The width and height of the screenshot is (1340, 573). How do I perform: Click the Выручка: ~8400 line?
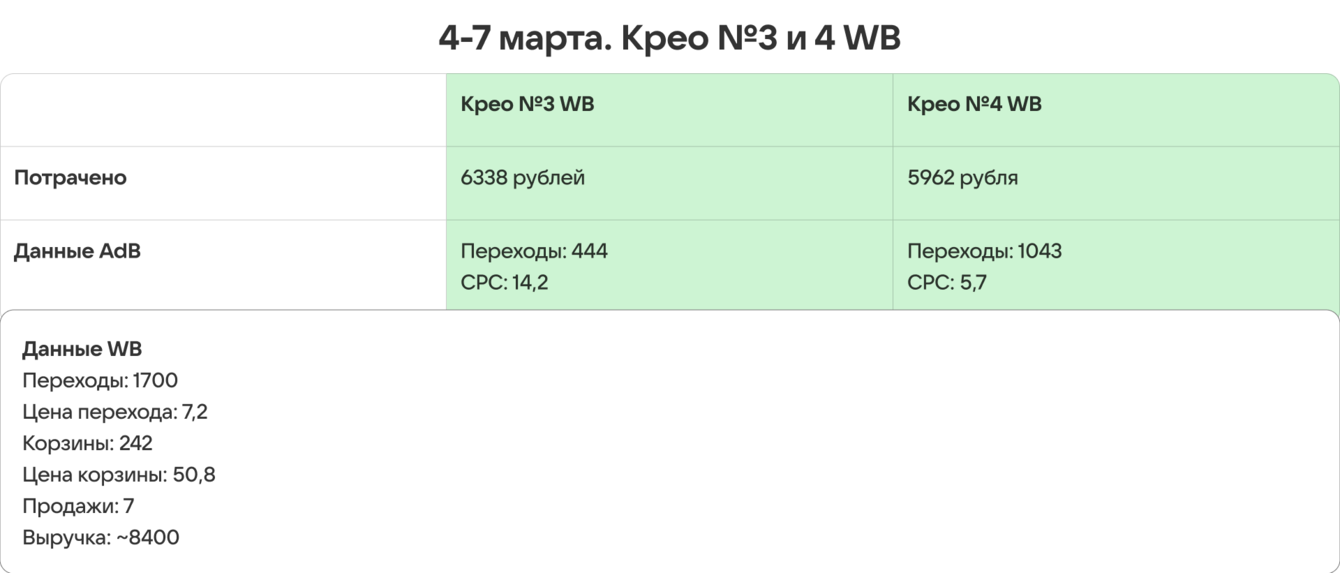(x=100, y=538)
